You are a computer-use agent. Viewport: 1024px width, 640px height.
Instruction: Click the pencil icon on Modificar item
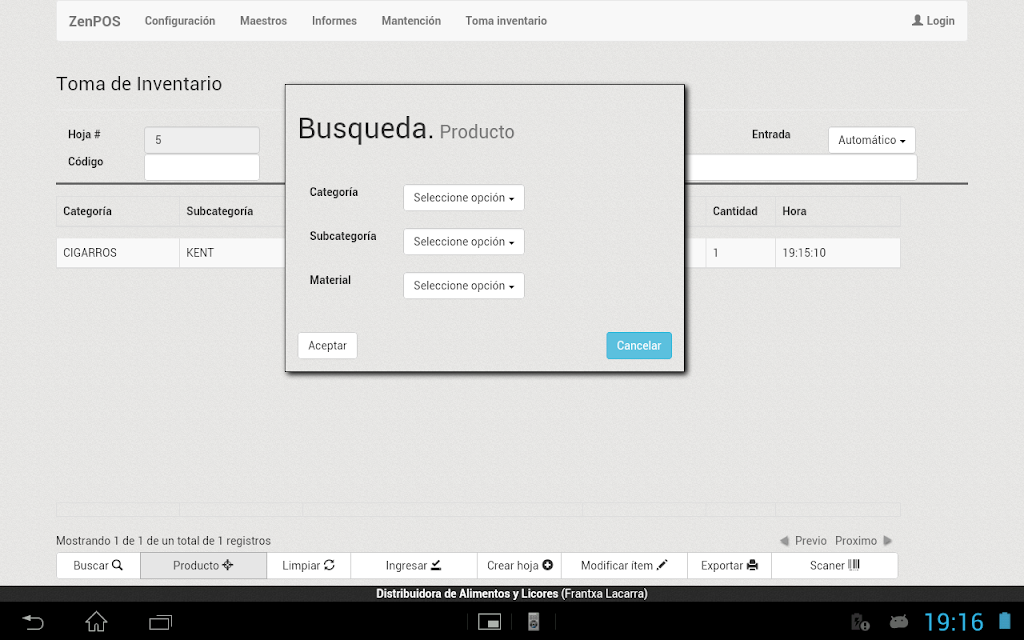[x=662, y=565]
